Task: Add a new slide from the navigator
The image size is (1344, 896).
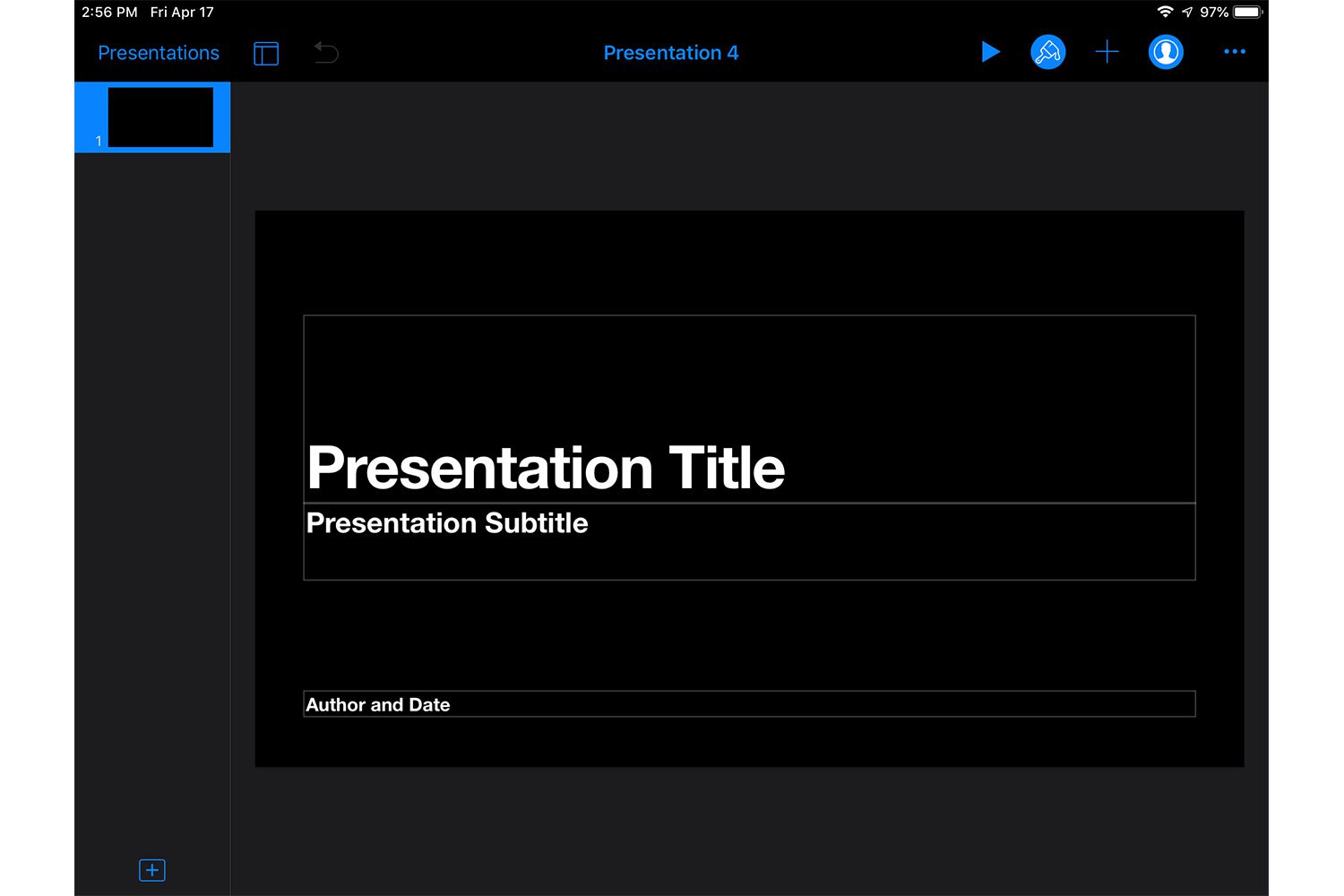Action: click(152, 870)
